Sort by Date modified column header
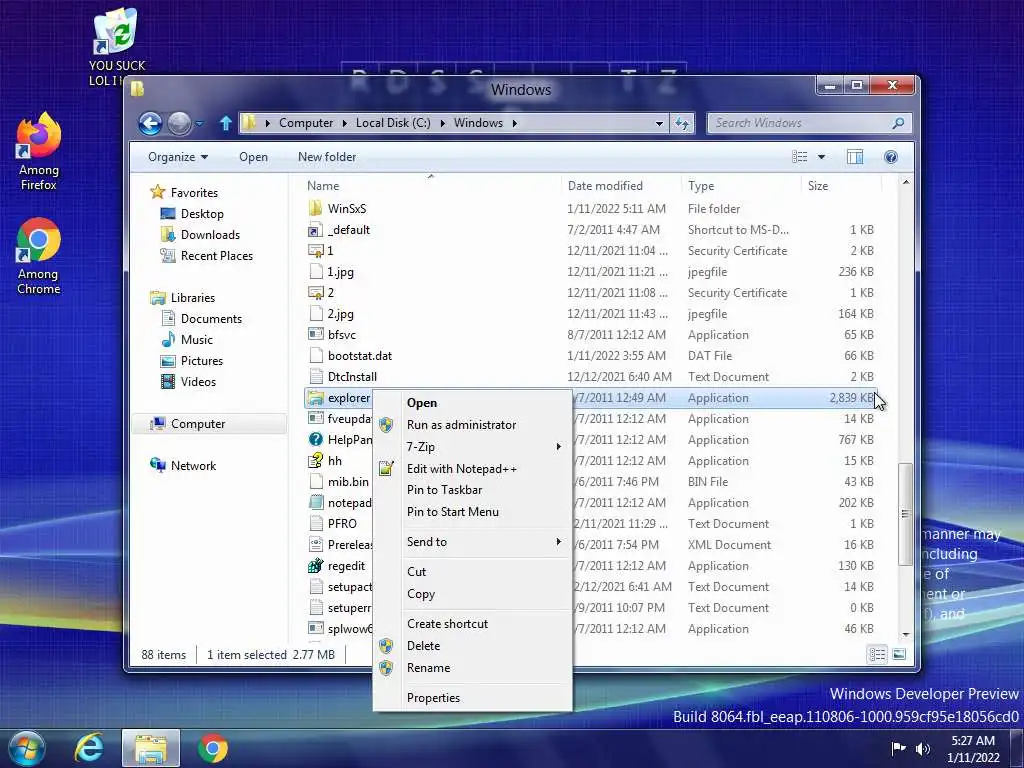1024x768 pixels. (621, 185)
